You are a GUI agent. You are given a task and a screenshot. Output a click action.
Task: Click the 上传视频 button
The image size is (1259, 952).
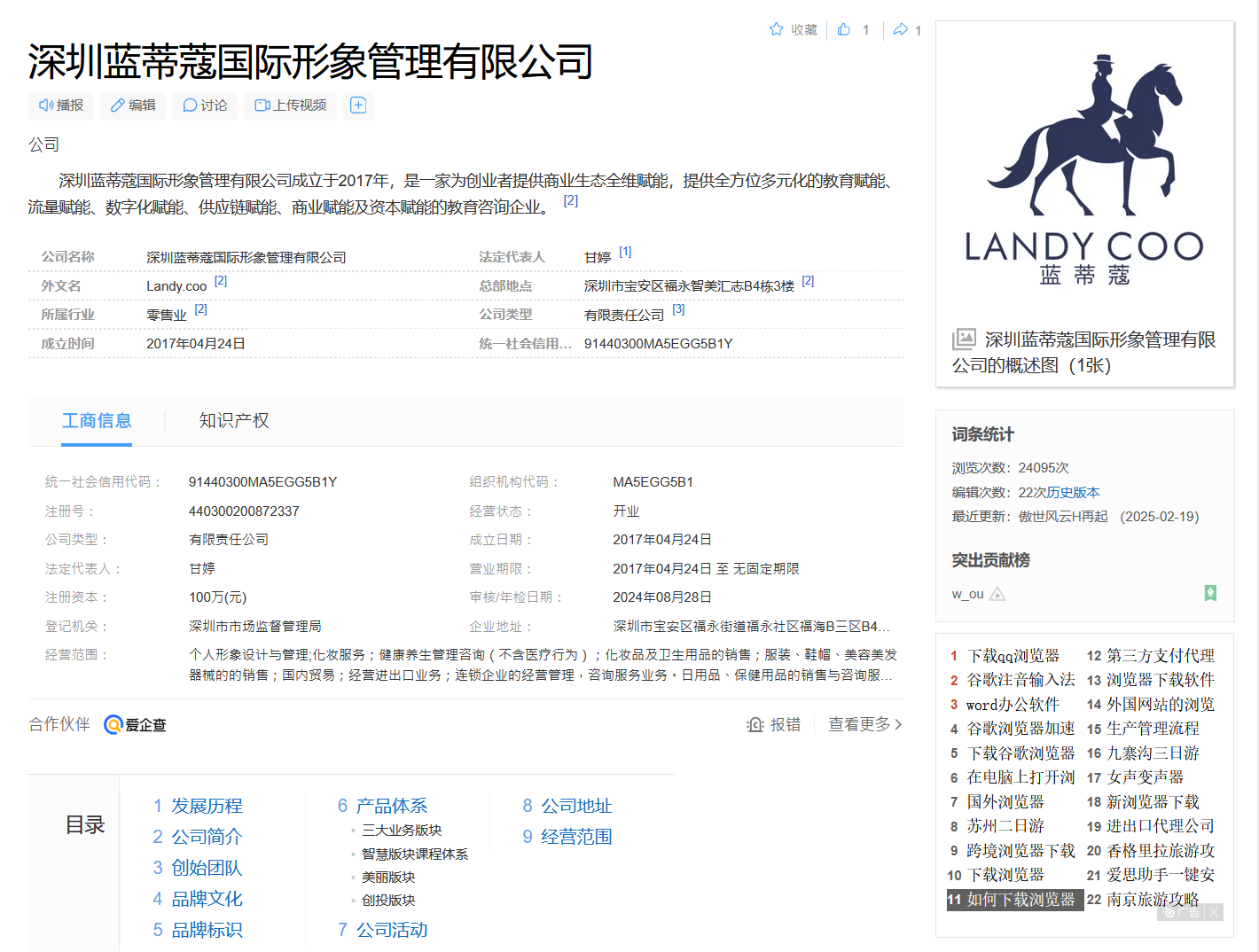click(x=290, y=105)
